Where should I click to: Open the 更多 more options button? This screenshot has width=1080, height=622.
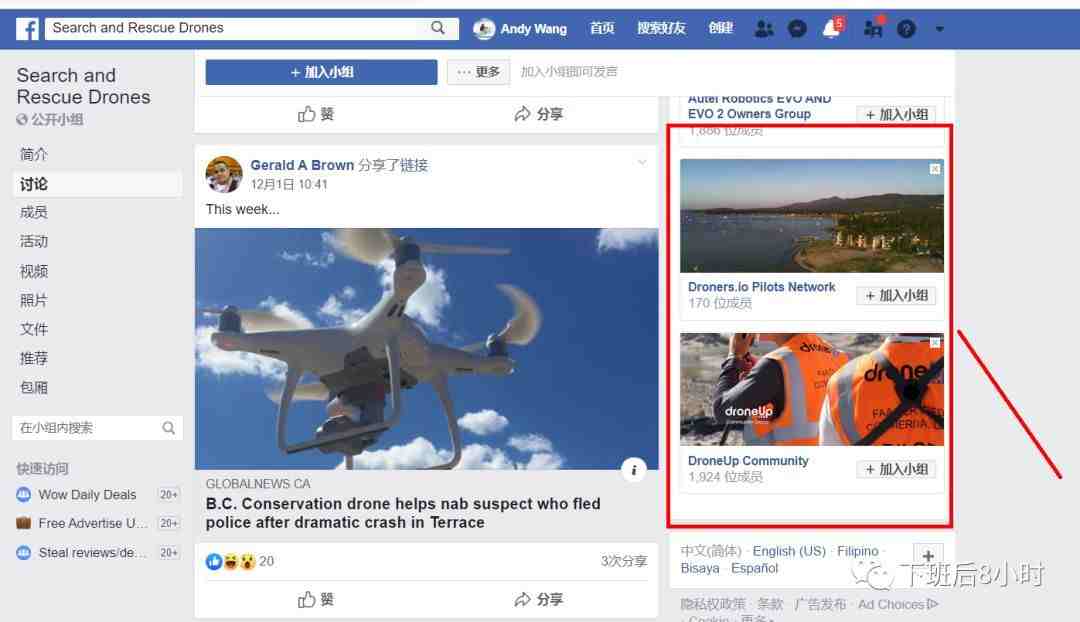[x=479, y=72]
